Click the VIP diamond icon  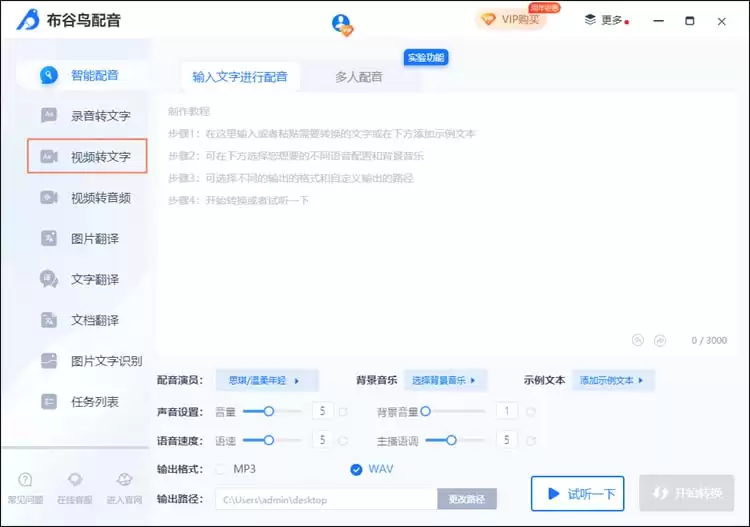click(488, 19)
